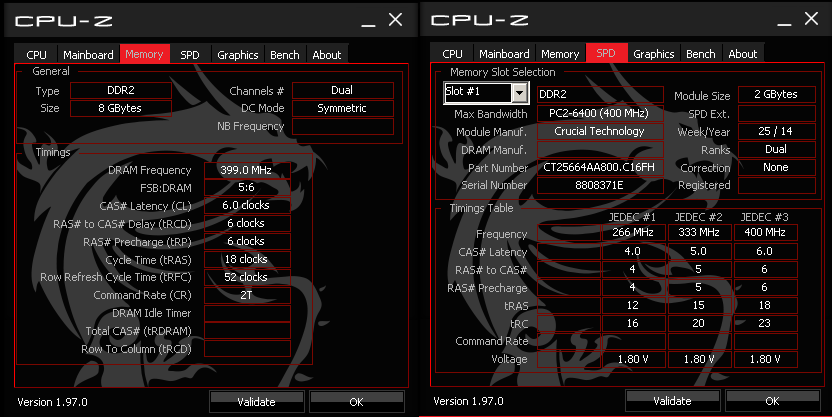Viewport: 832px width, 417px height.
Task: Click Validate button in right SPD window
Action: tap(672, 401)
